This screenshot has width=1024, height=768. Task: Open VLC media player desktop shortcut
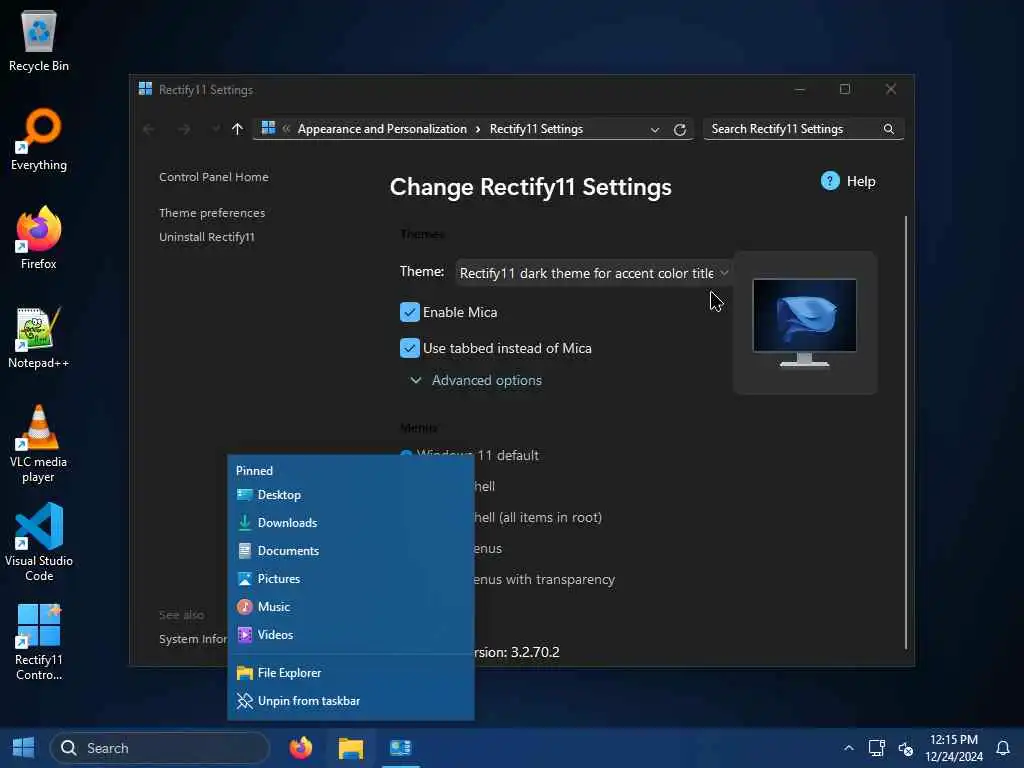tap(39, 444)
